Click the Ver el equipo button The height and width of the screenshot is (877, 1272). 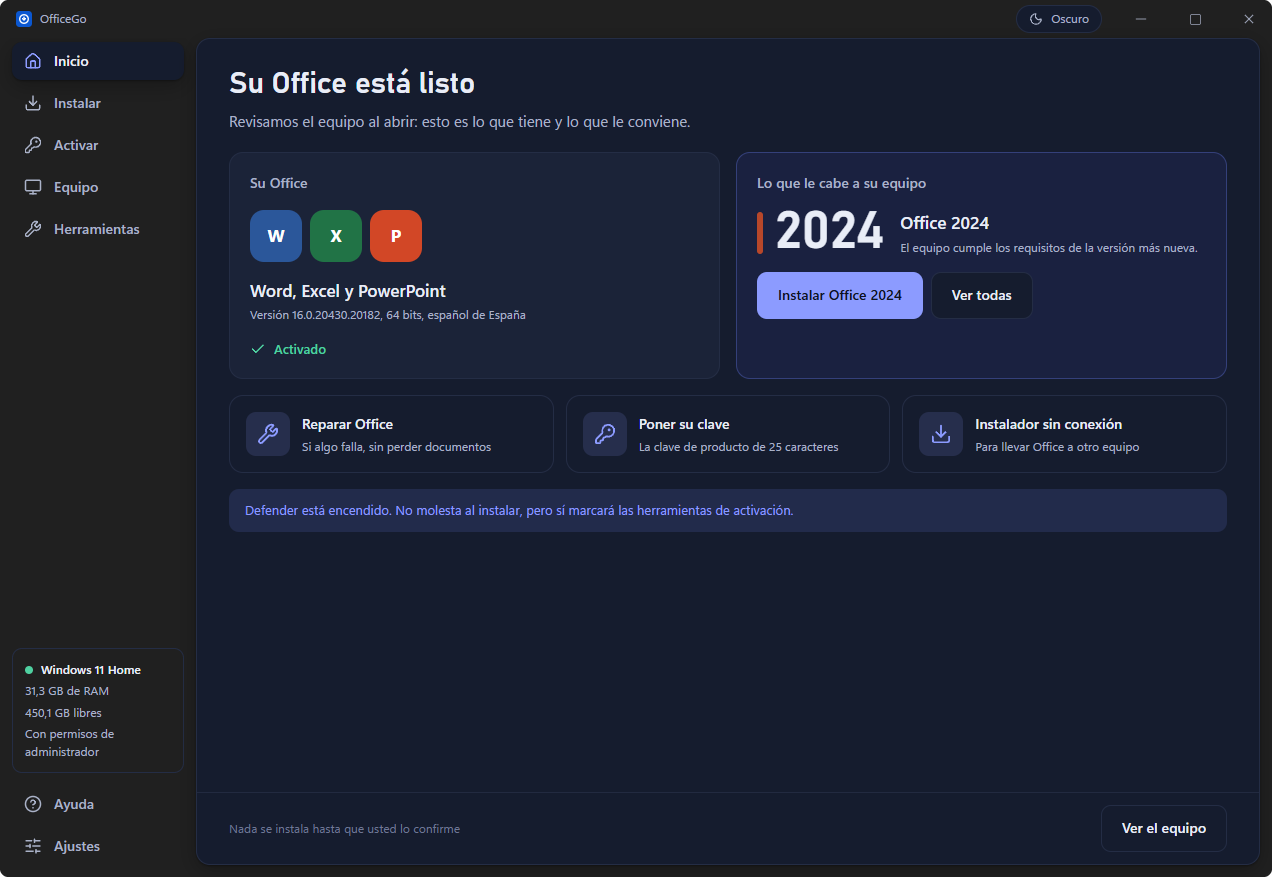(1164, 828)
